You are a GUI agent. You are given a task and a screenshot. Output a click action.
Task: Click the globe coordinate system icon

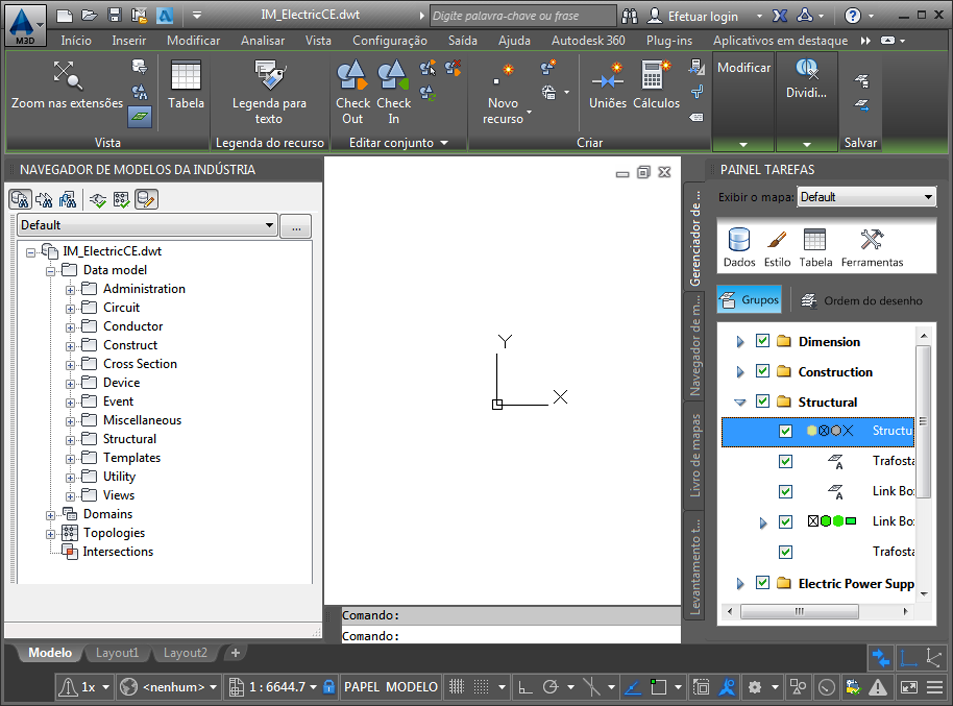(x=128, y=687)
